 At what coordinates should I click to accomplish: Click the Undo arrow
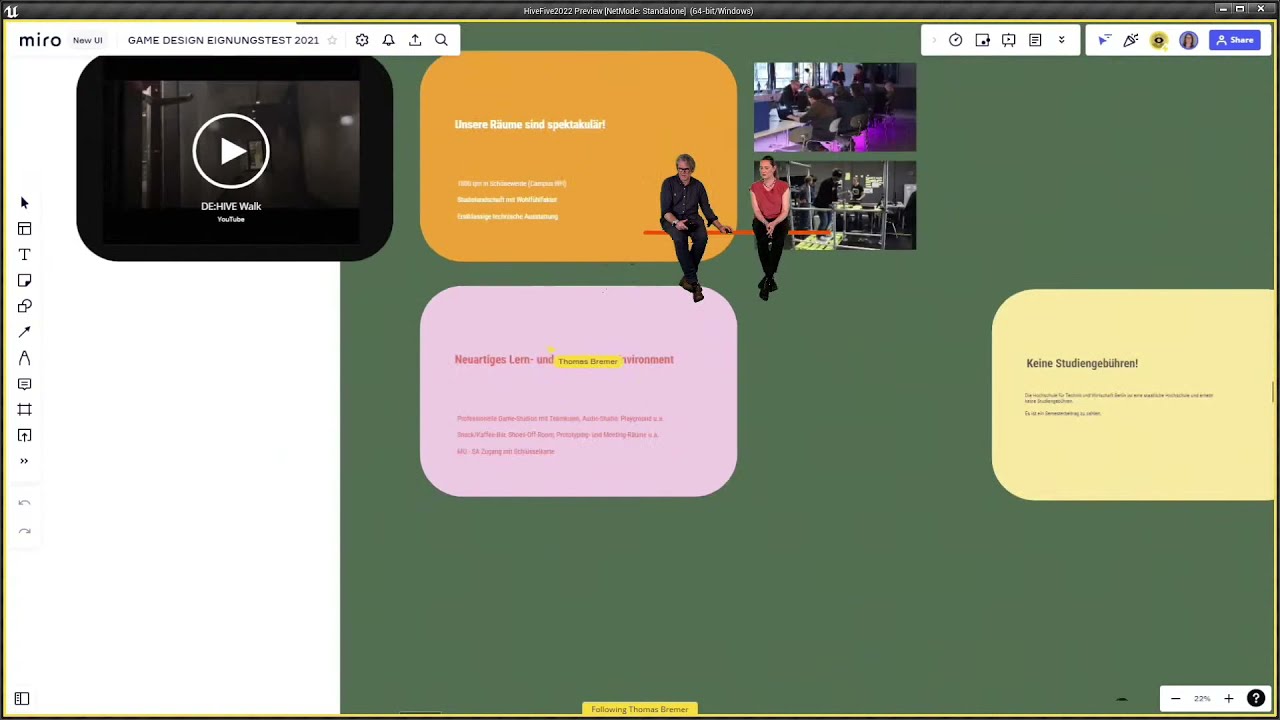click(25, 504)
